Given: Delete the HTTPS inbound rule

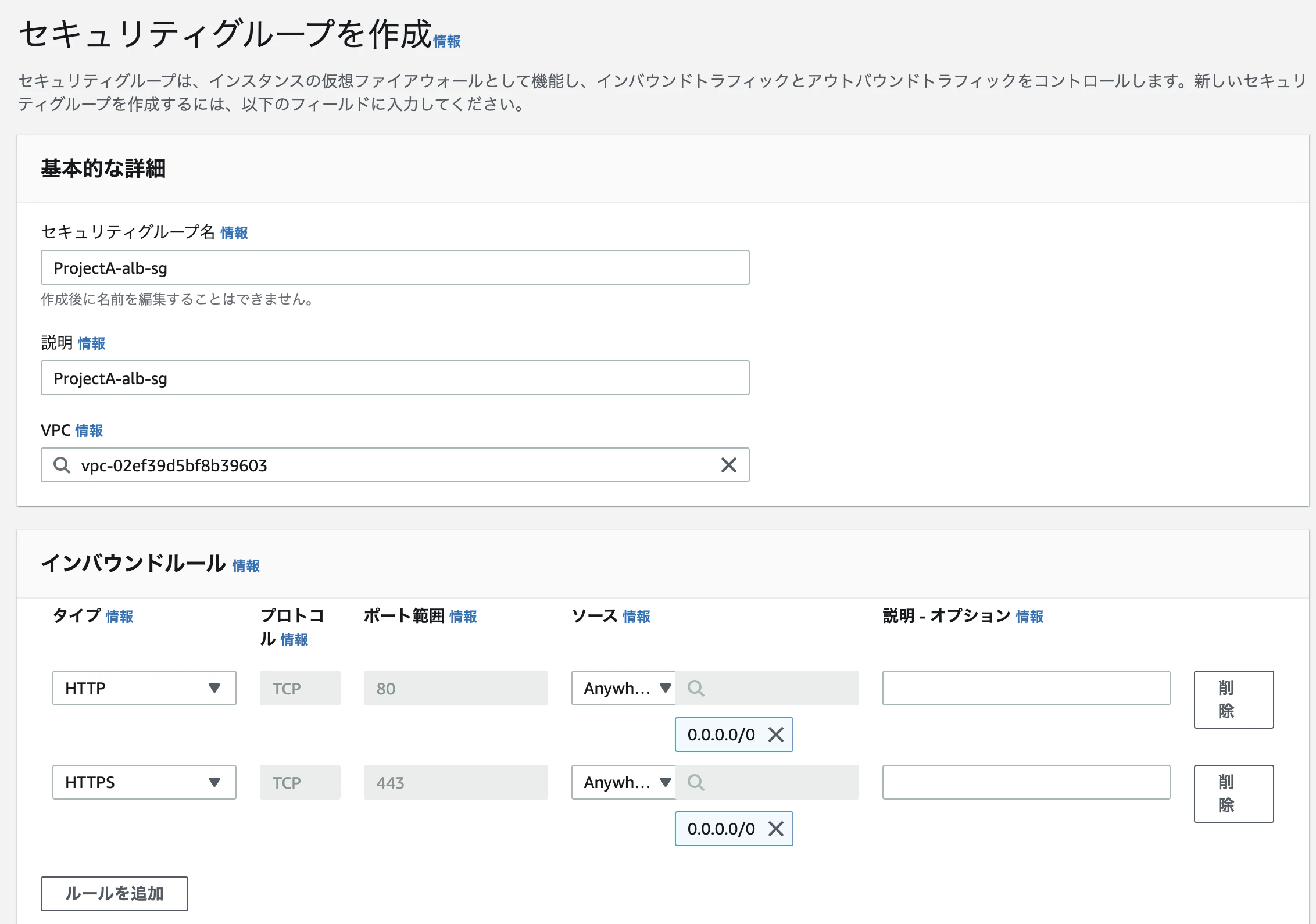Looking at the screenshot, I should point(1233,793).
